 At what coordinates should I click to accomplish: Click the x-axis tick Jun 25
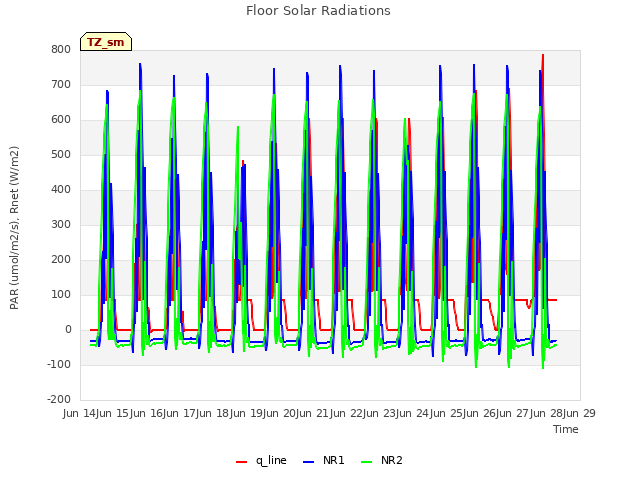(448, 413)
